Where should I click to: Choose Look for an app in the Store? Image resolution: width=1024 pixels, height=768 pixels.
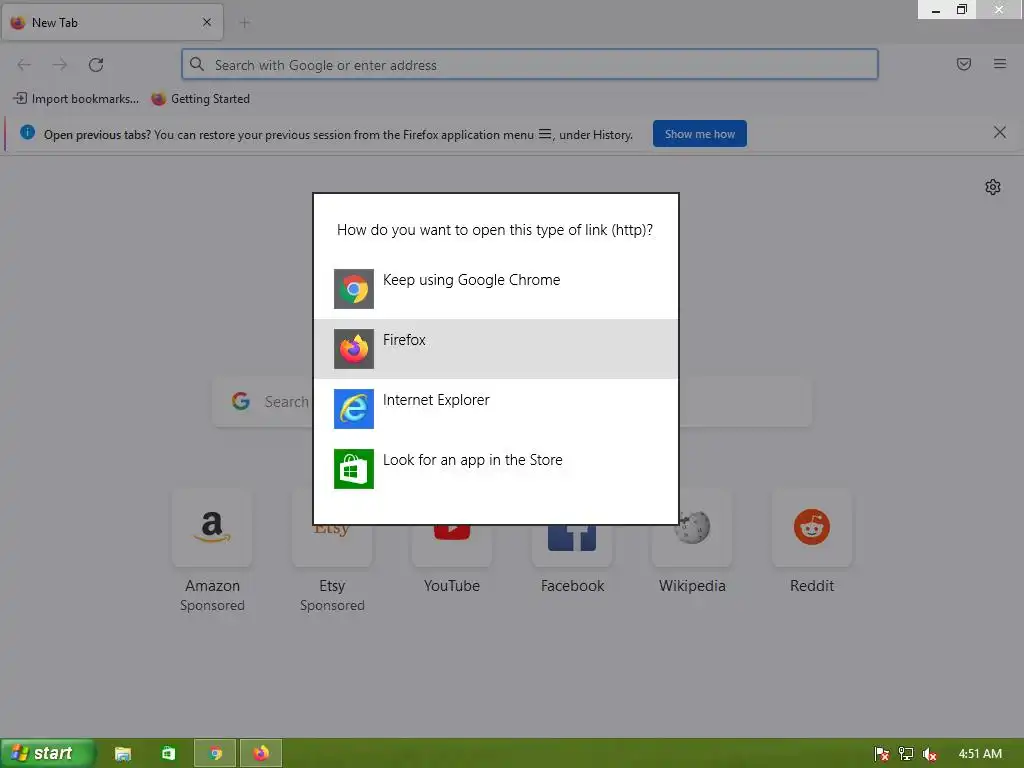tap(496, 469)
